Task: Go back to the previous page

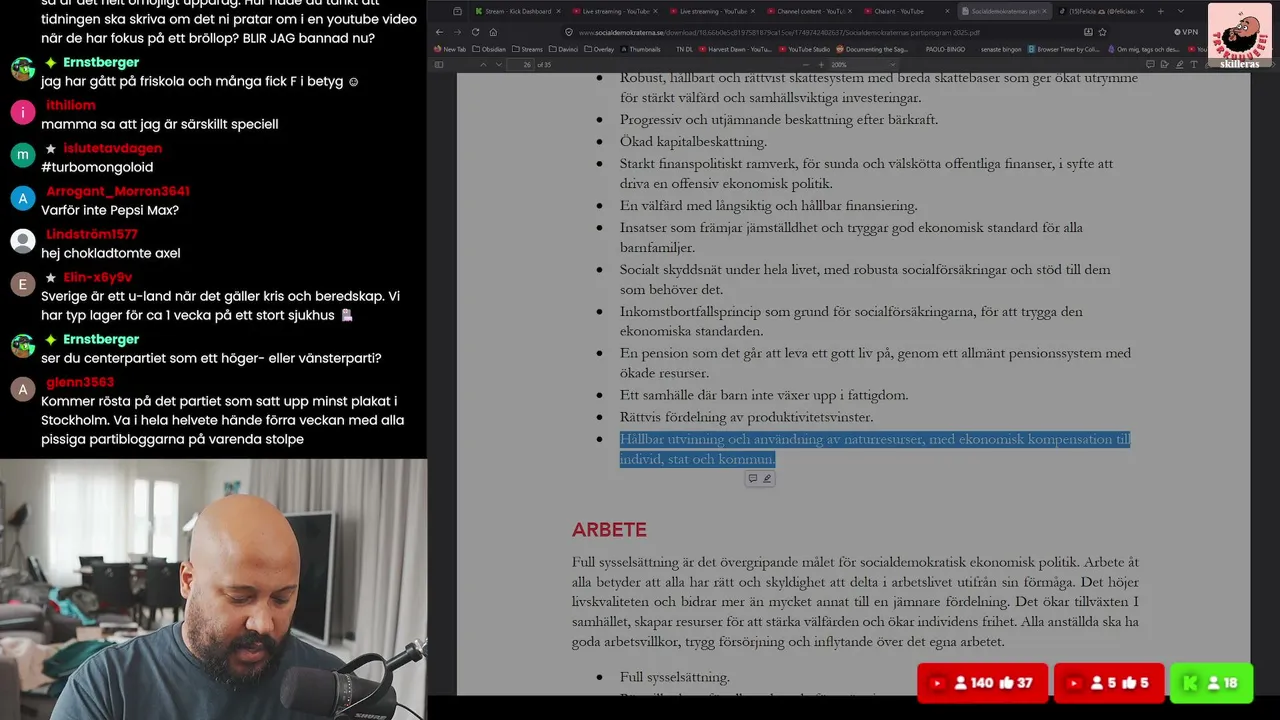Action: [439, 32]
